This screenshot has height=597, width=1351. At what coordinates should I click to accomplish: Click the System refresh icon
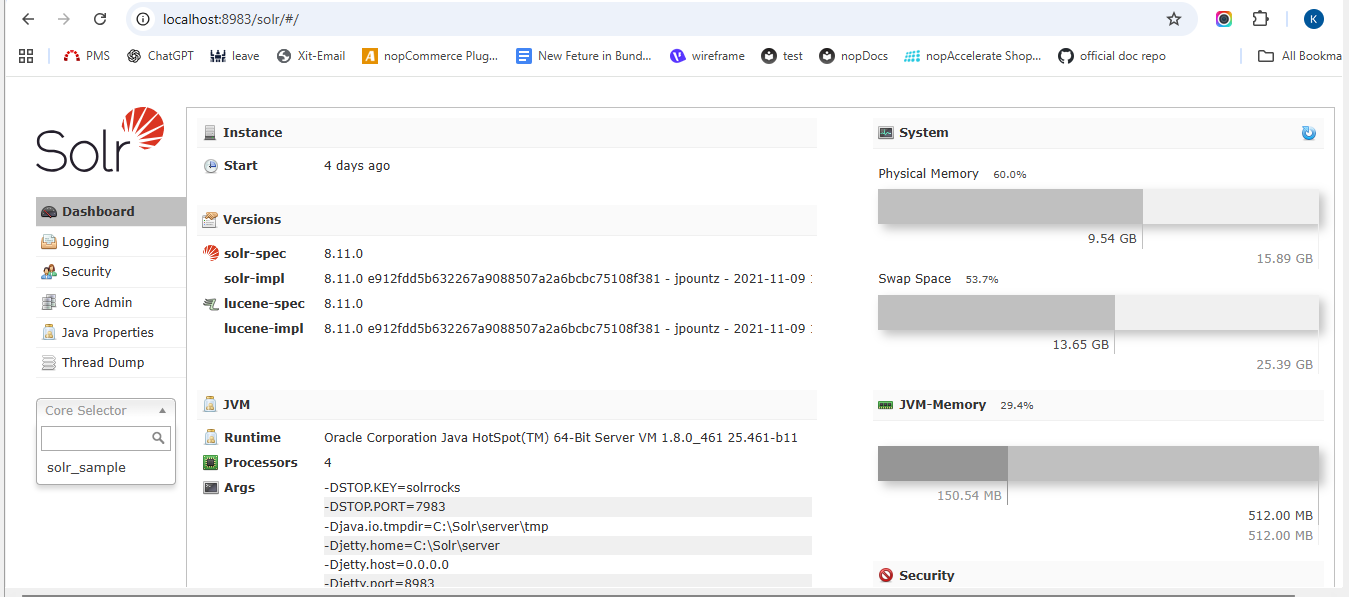point(1308,133)
